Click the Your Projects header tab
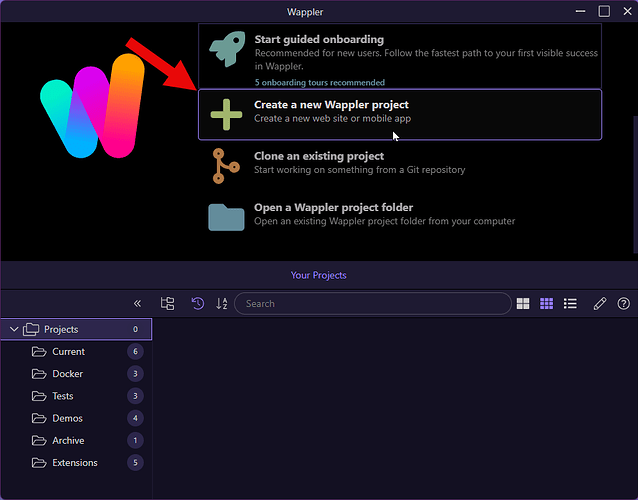The width and height of the screenshot is (638, 500). (x=319, y=275)
